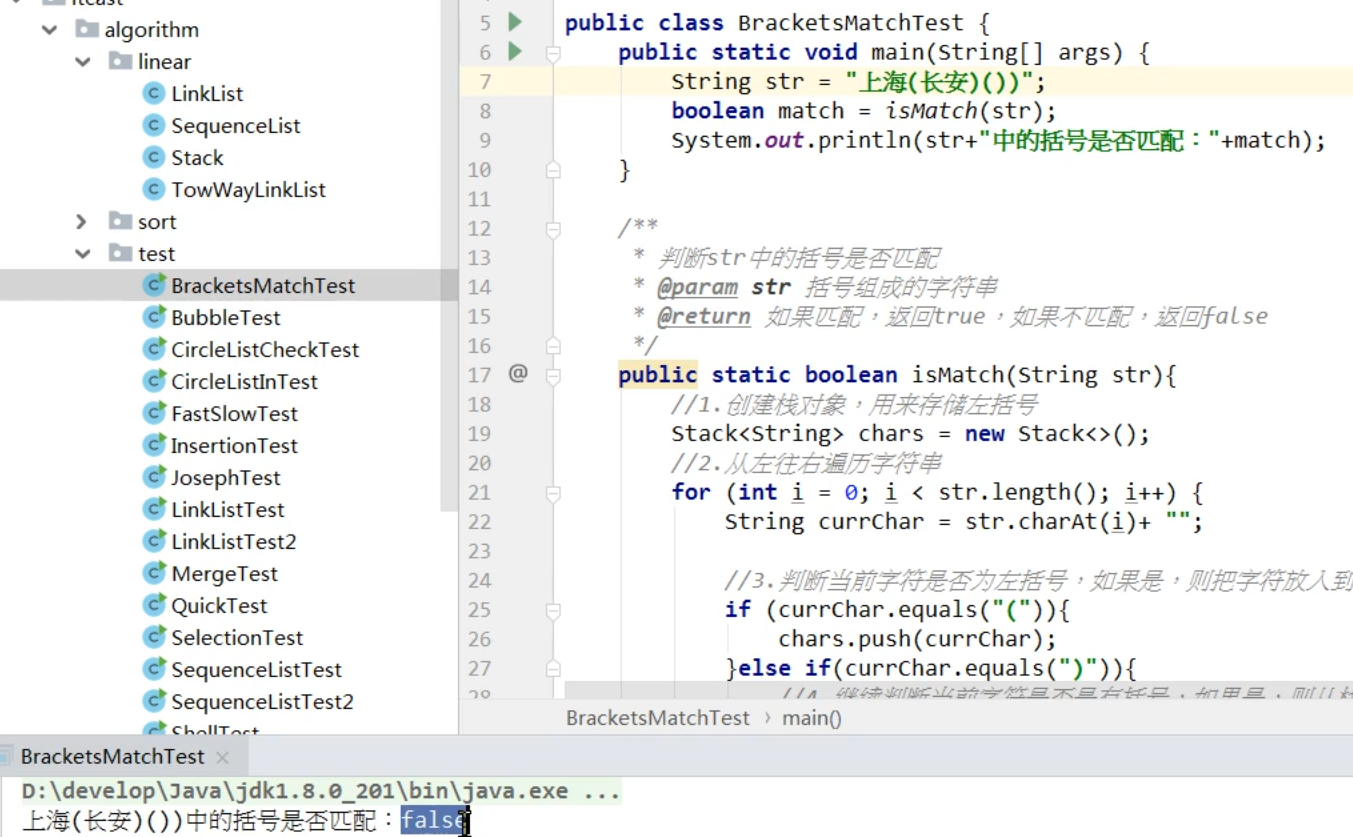The height and width of the screenshot is (837, 1353).
Task: Select LinkListTest in the project tree
Action: [x=228, y=509]
